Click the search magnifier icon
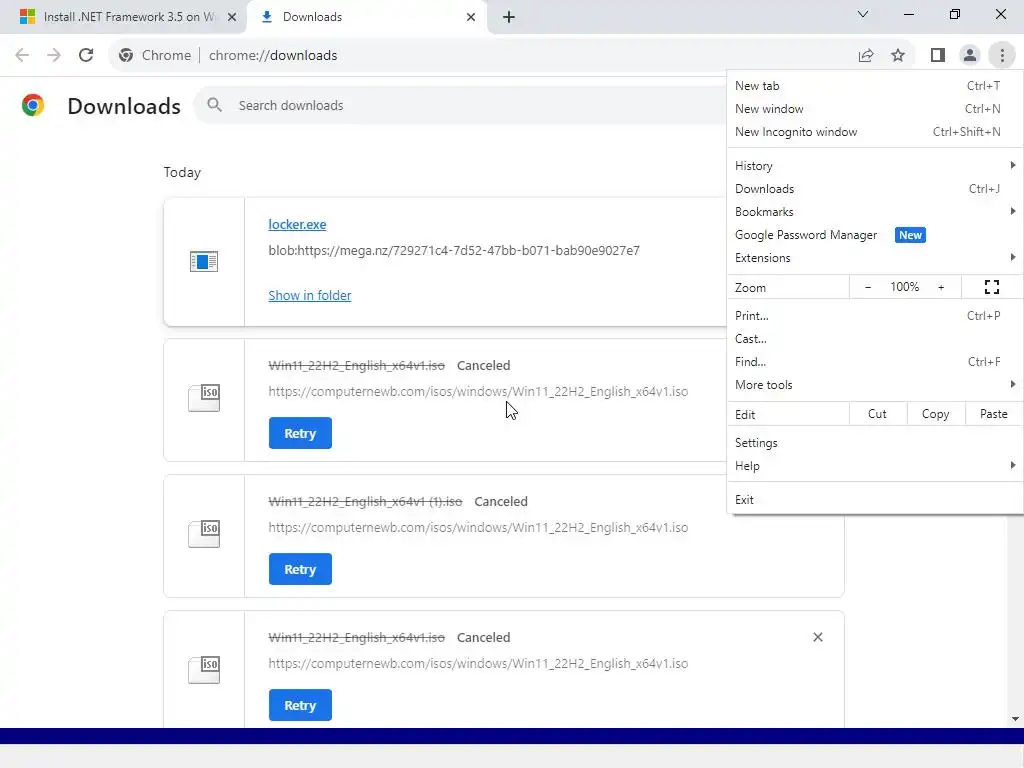Viewport: 1024px width, 768px height. pos(214,104)
